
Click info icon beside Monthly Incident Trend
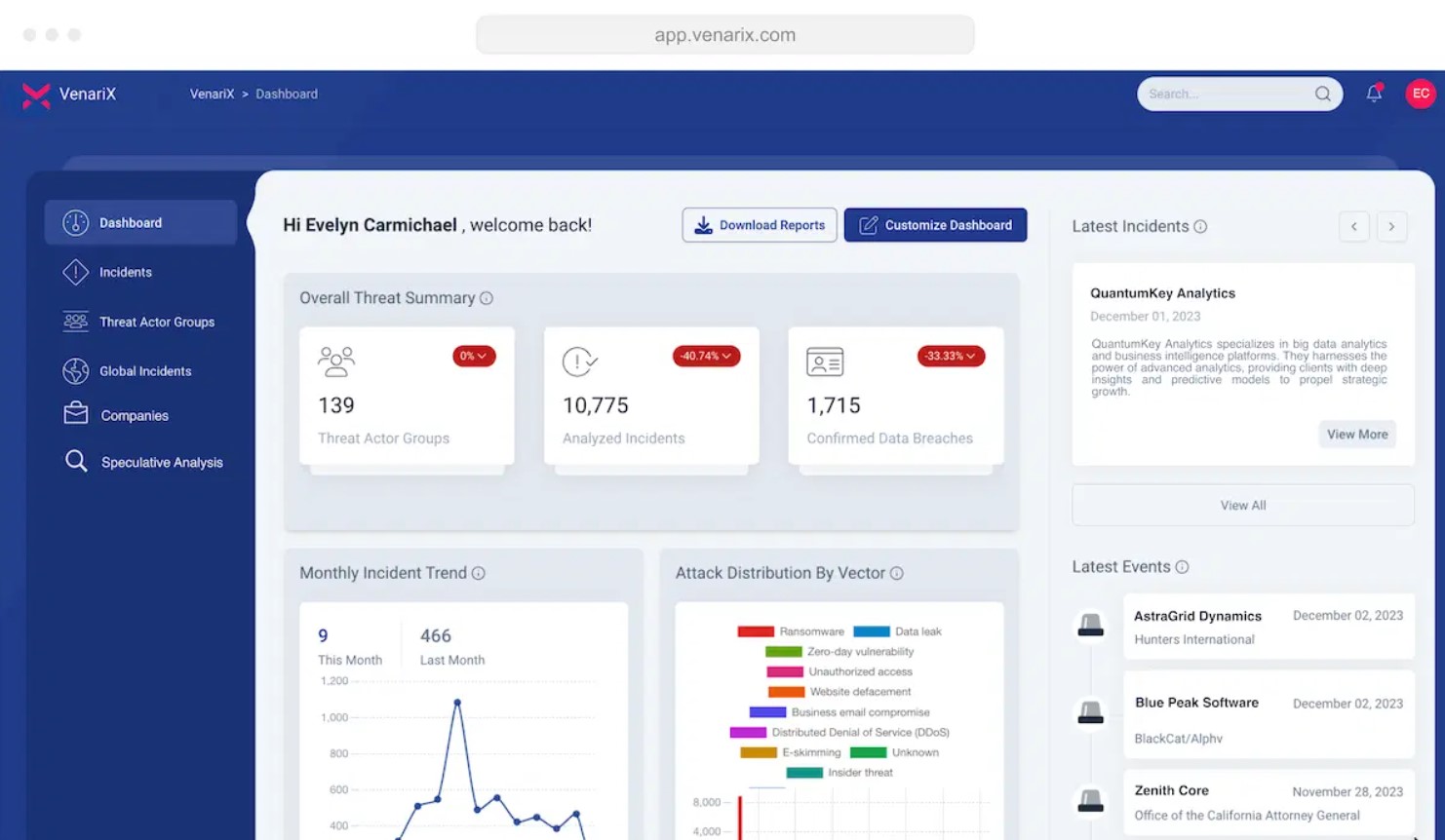479,573
